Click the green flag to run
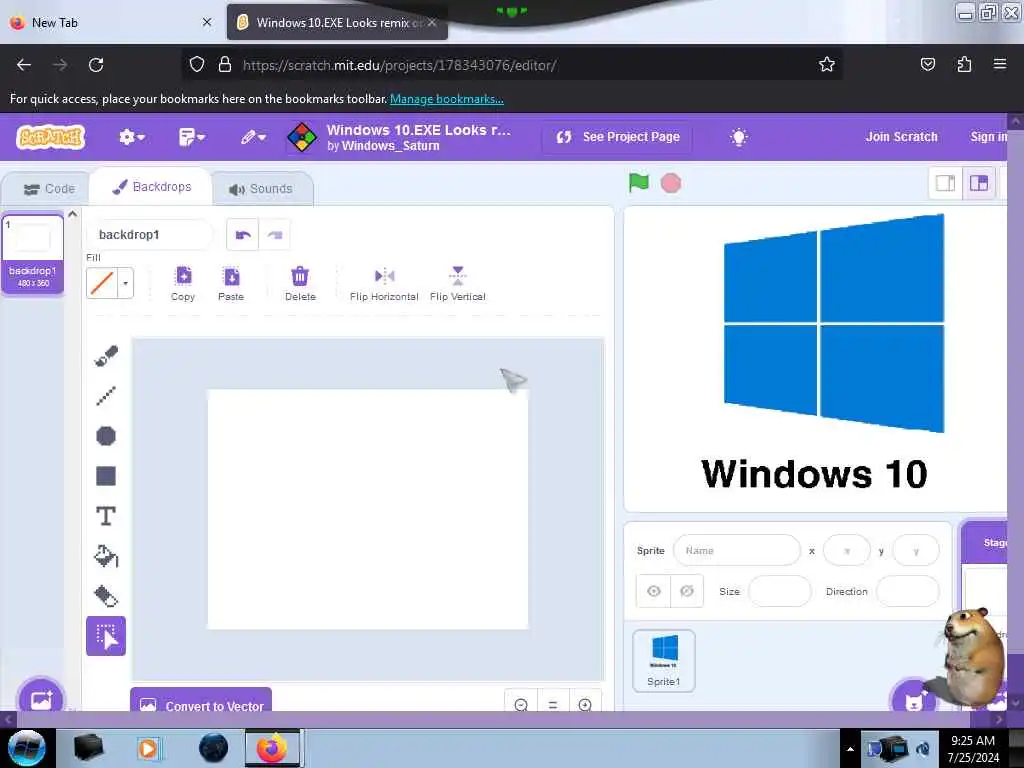This screenshot has width=1024, height=768. 639,183
